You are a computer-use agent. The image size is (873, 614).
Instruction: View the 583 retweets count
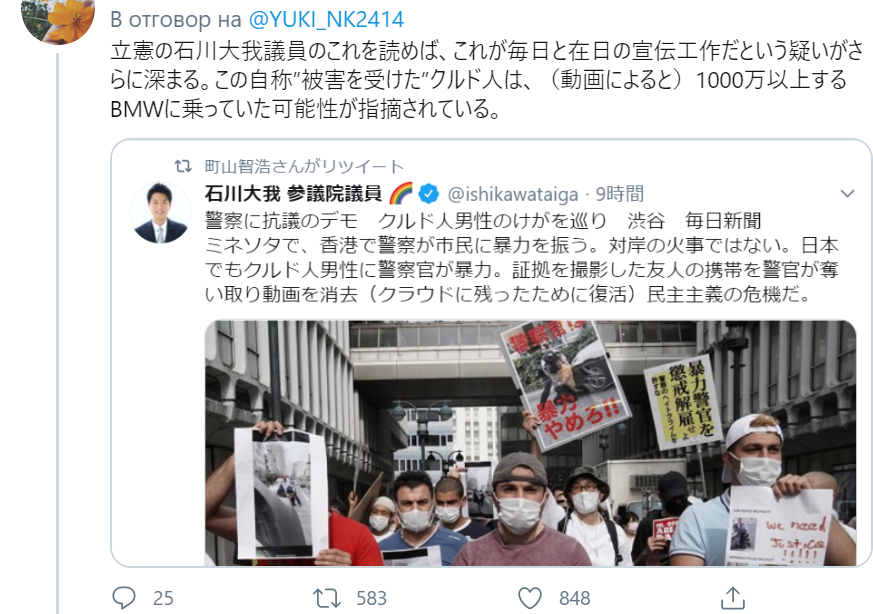coord(371,598)
